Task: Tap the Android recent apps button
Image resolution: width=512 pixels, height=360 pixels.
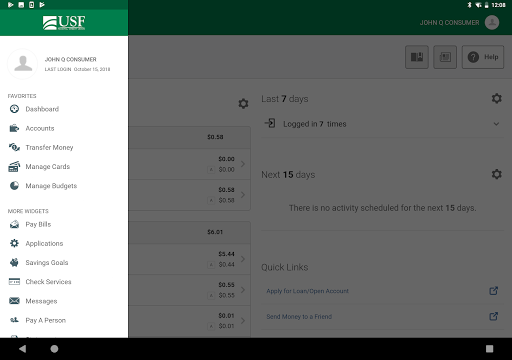Action: 489,349
